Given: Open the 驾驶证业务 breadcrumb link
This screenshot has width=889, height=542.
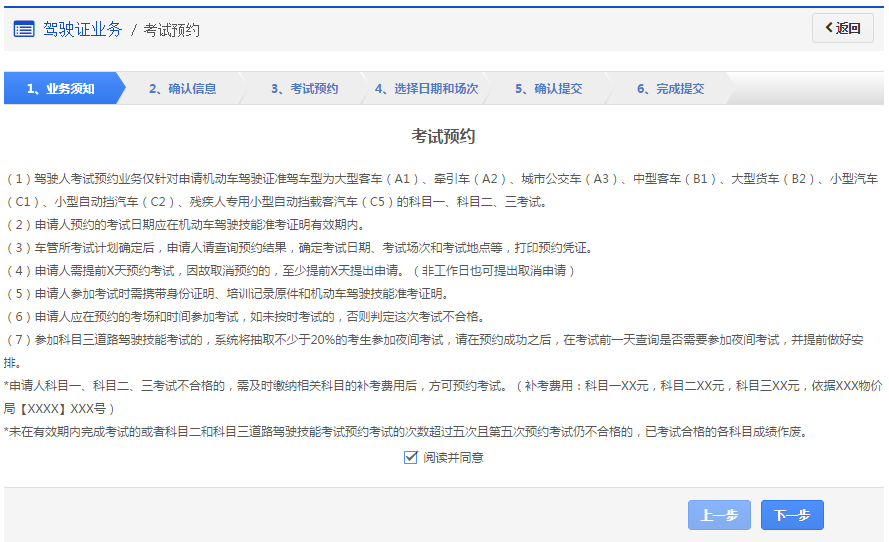Looking at the screenshot, I should point(82,29).
